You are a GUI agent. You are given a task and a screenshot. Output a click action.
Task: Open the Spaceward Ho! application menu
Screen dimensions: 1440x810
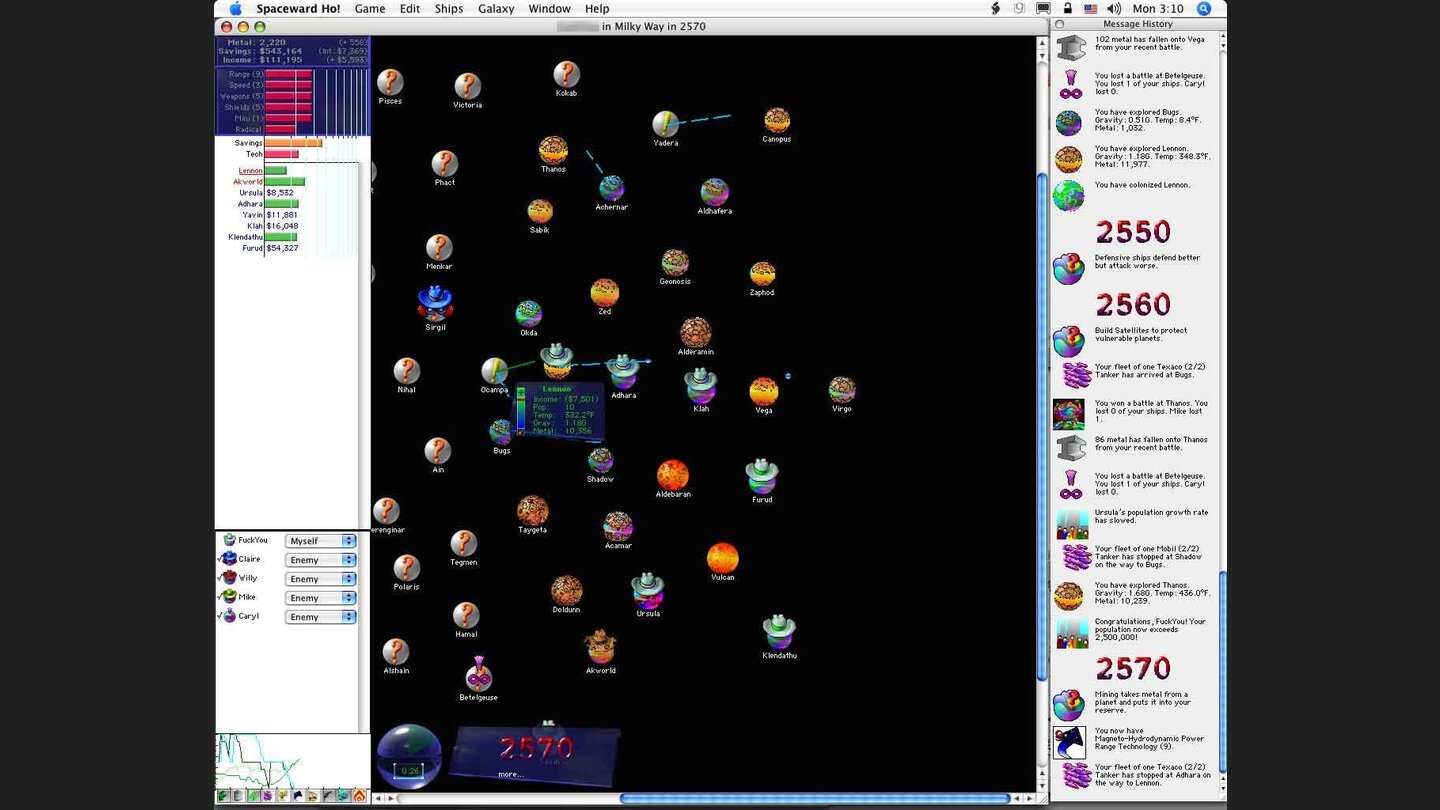298,8
